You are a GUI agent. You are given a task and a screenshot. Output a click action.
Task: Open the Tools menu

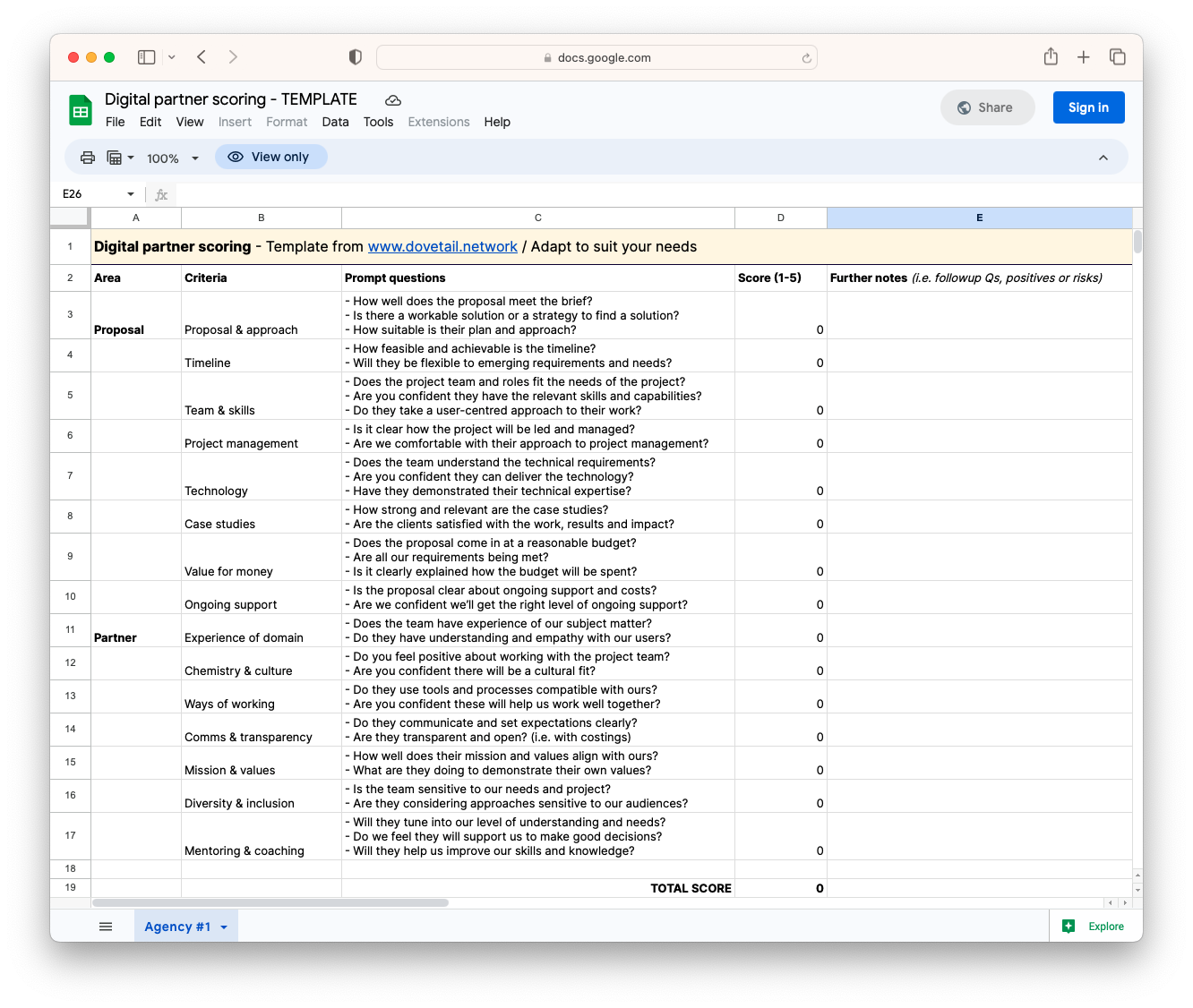(x=378, y=122)
